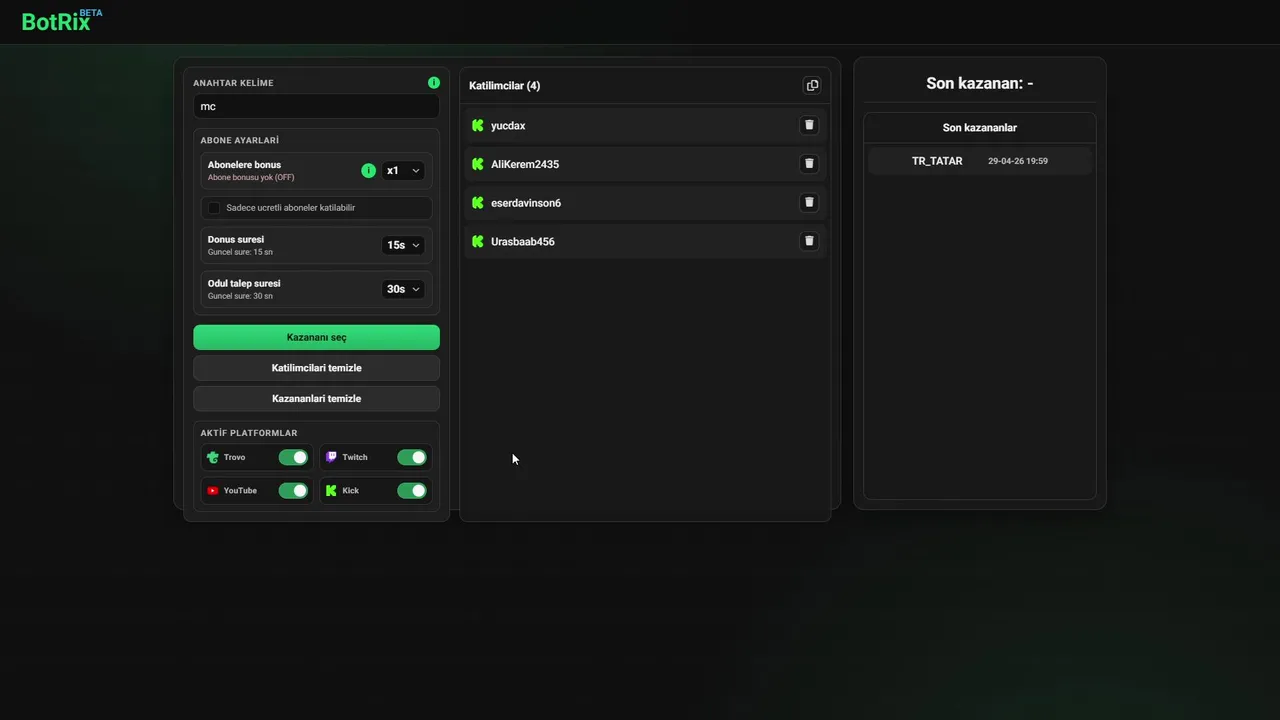This screenshot has width=1280, height=720.
Task: Expand the 15s Donus suresi dropdown
Action: click(x=403, y=245)
